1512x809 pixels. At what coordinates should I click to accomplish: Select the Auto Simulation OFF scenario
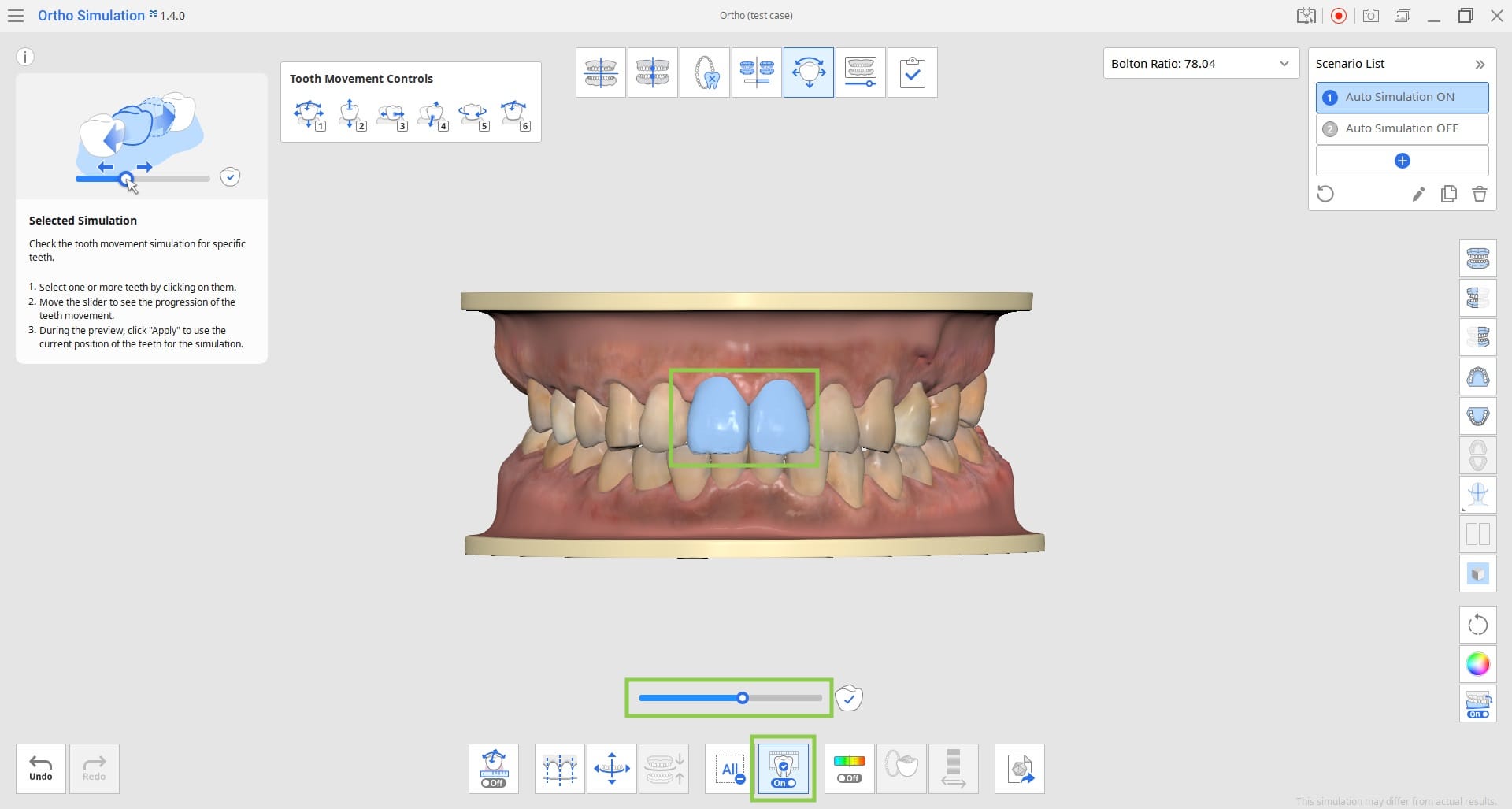(x=1402, y=128)
